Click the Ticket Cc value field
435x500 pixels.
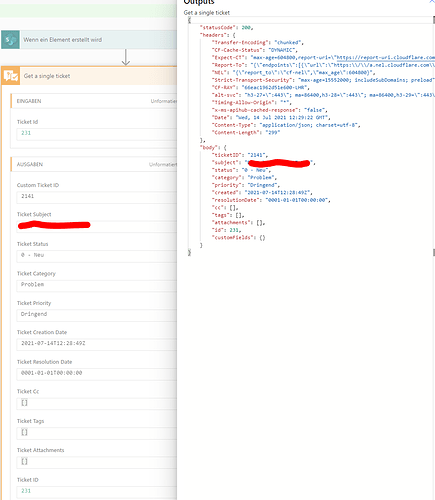[97, 403]
